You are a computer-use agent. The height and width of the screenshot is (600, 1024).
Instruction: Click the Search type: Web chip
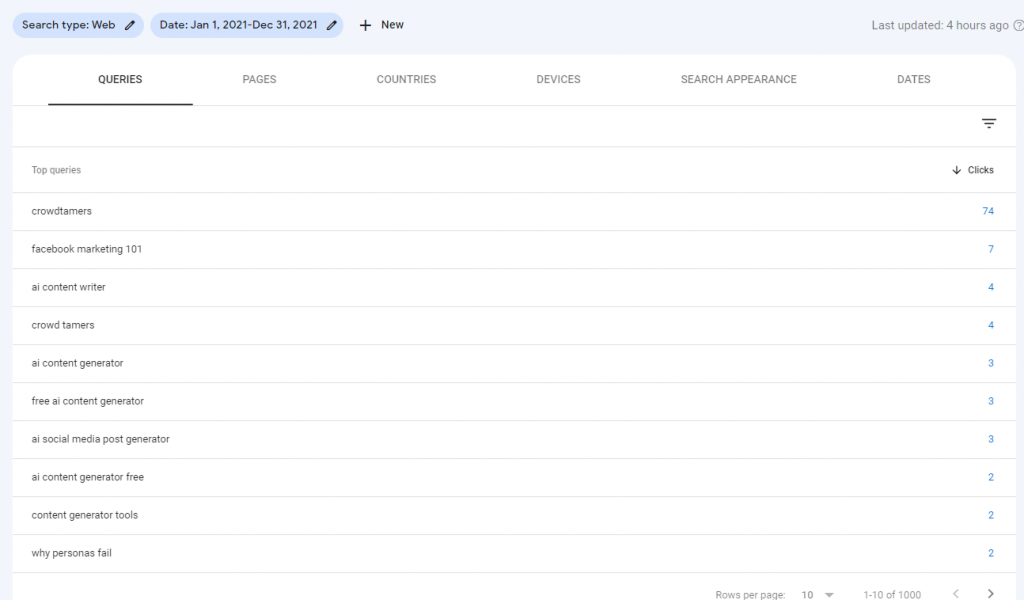pyautogui.click(x=78, y=25)
